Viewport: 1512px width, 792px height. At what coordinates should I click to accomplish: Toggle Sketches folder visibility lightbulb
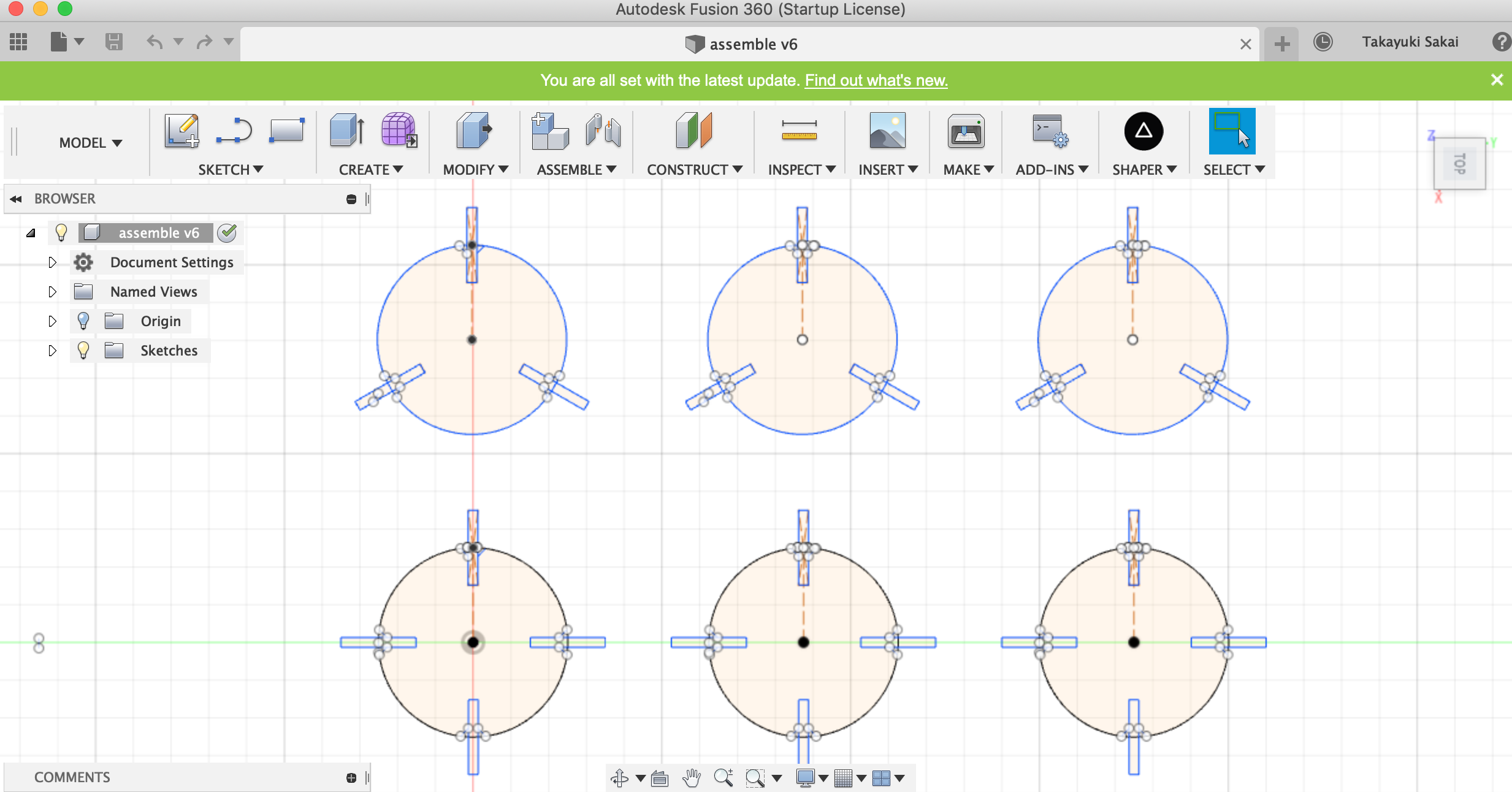point(83,351)
